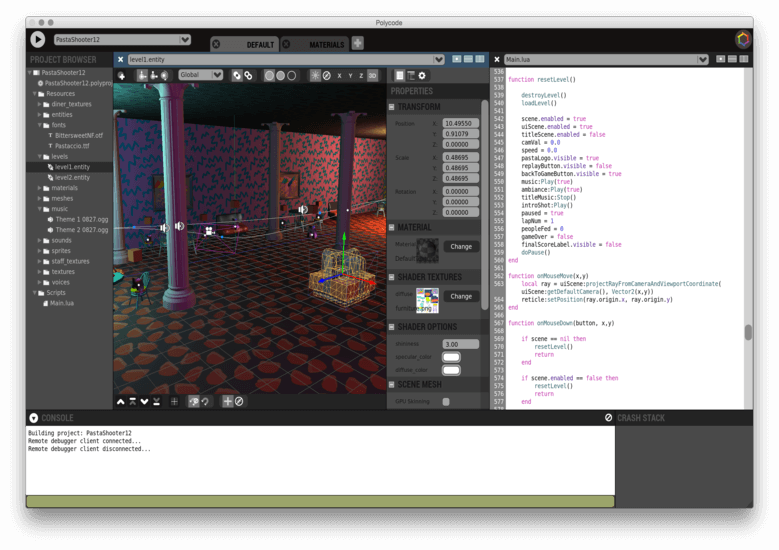Screen dimensions: 779x550
Task: Click the add entity plus icon
Action: click(x=122, y=75)
